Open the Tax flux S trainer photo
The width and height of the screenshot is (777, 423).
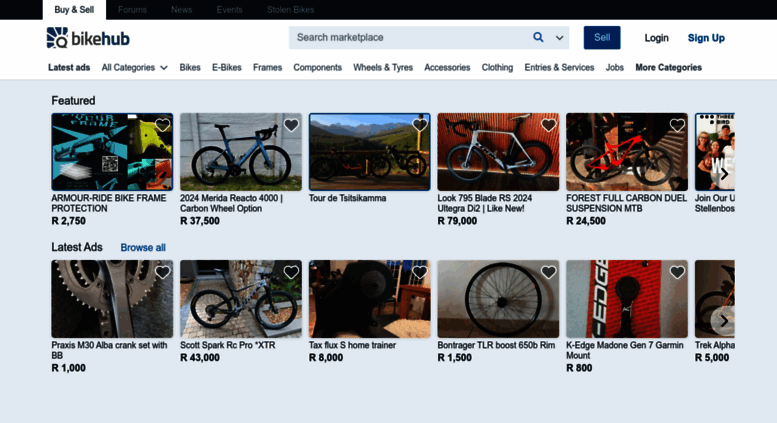pyautogui.click(x=370, y=299)
